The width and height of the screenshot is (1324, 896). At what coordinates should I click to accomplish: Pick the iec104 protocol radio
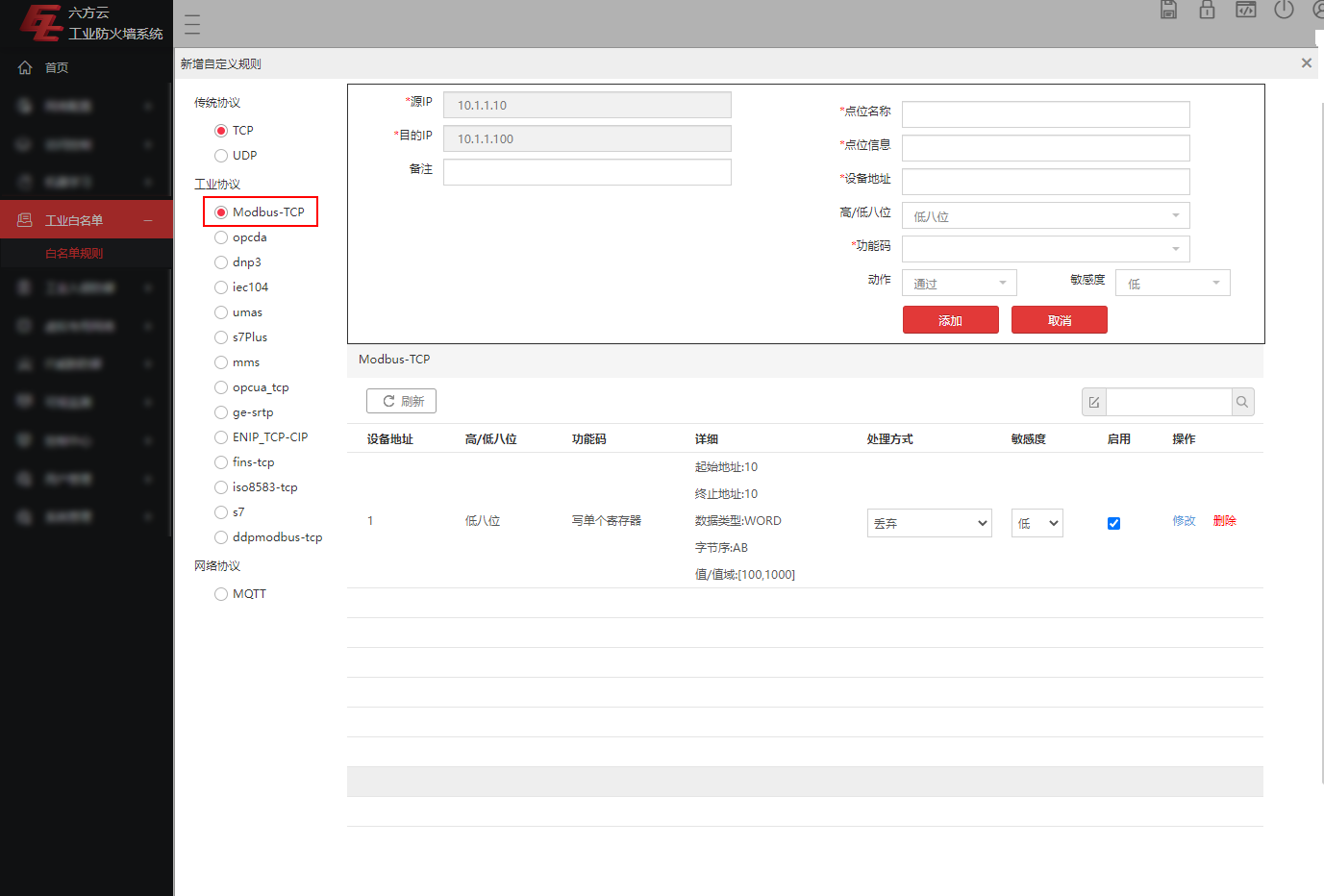click(221, 287)
